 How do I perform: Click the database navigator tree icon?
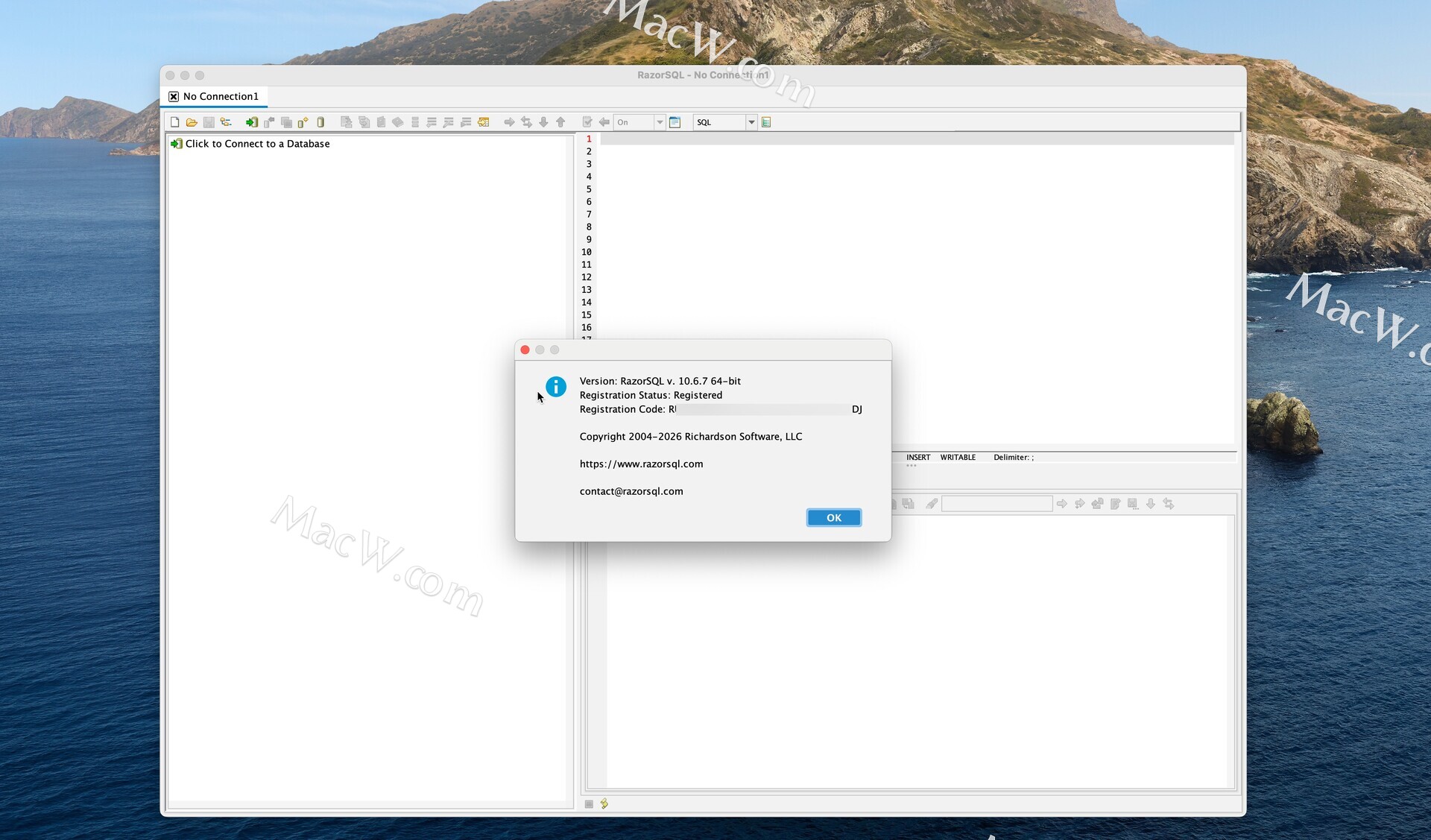coord(226,122)
